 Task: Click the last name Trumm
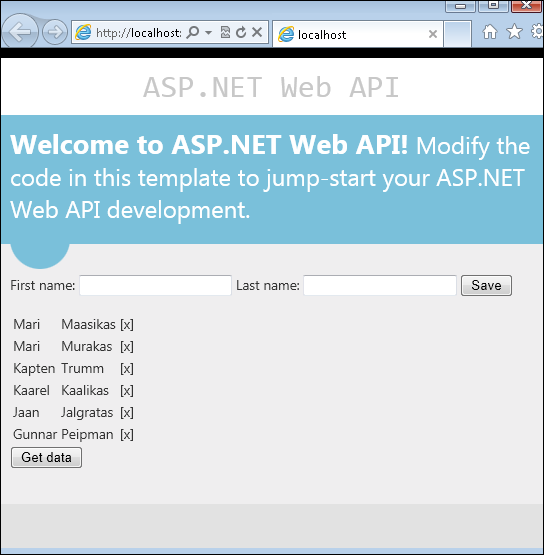[x=82, y=368]
